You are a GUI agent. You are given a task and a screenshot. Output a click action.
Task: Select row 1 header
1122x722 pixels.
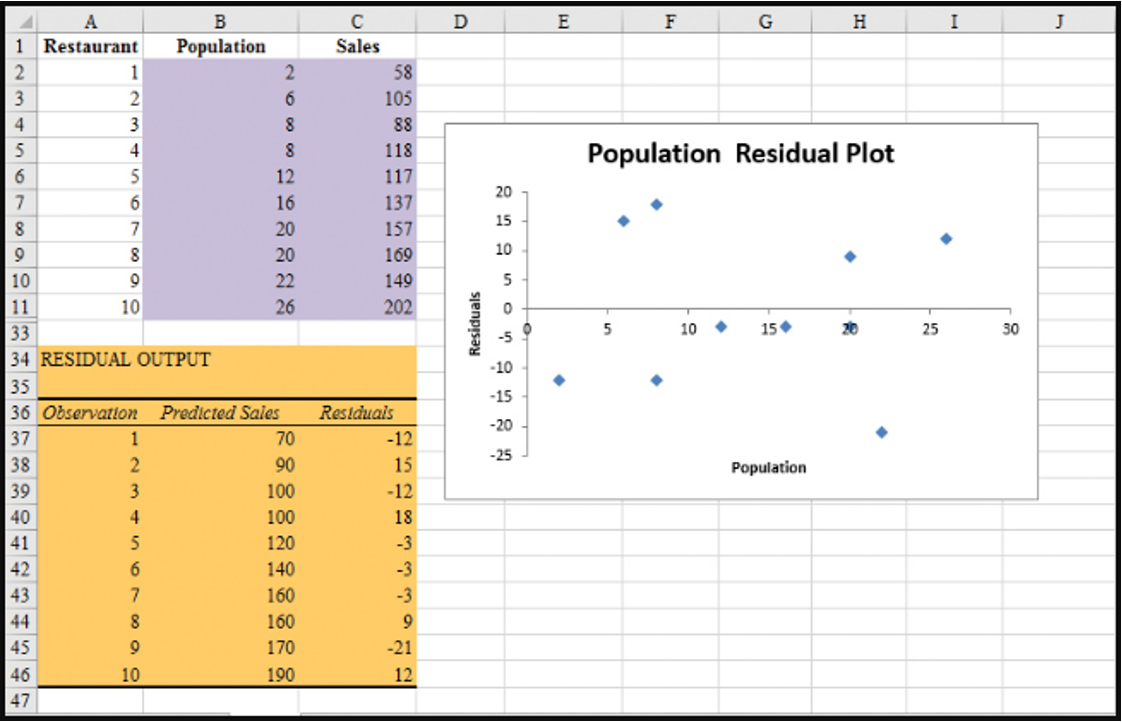point(19,46)
